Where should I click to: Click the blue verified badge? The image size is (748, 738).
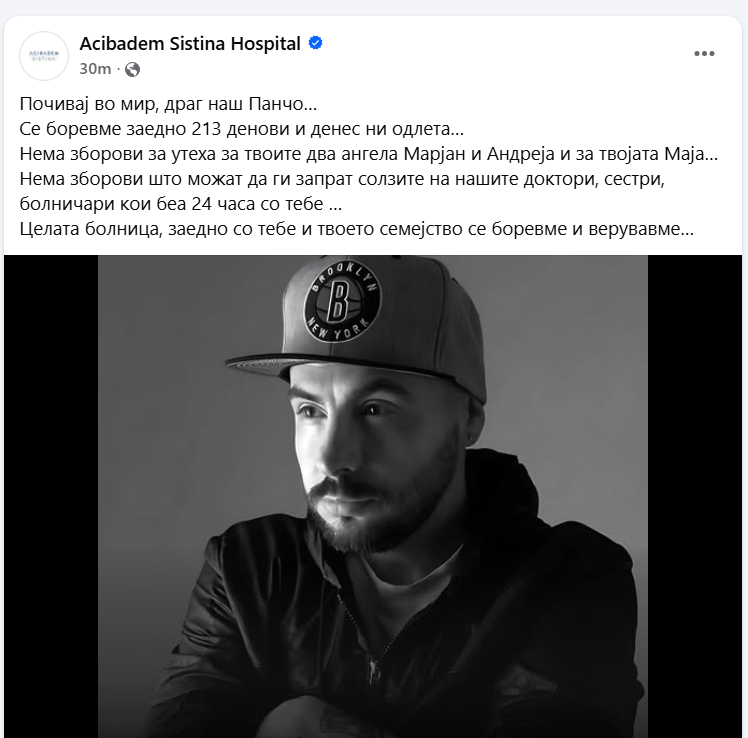(x=315, y=43)
